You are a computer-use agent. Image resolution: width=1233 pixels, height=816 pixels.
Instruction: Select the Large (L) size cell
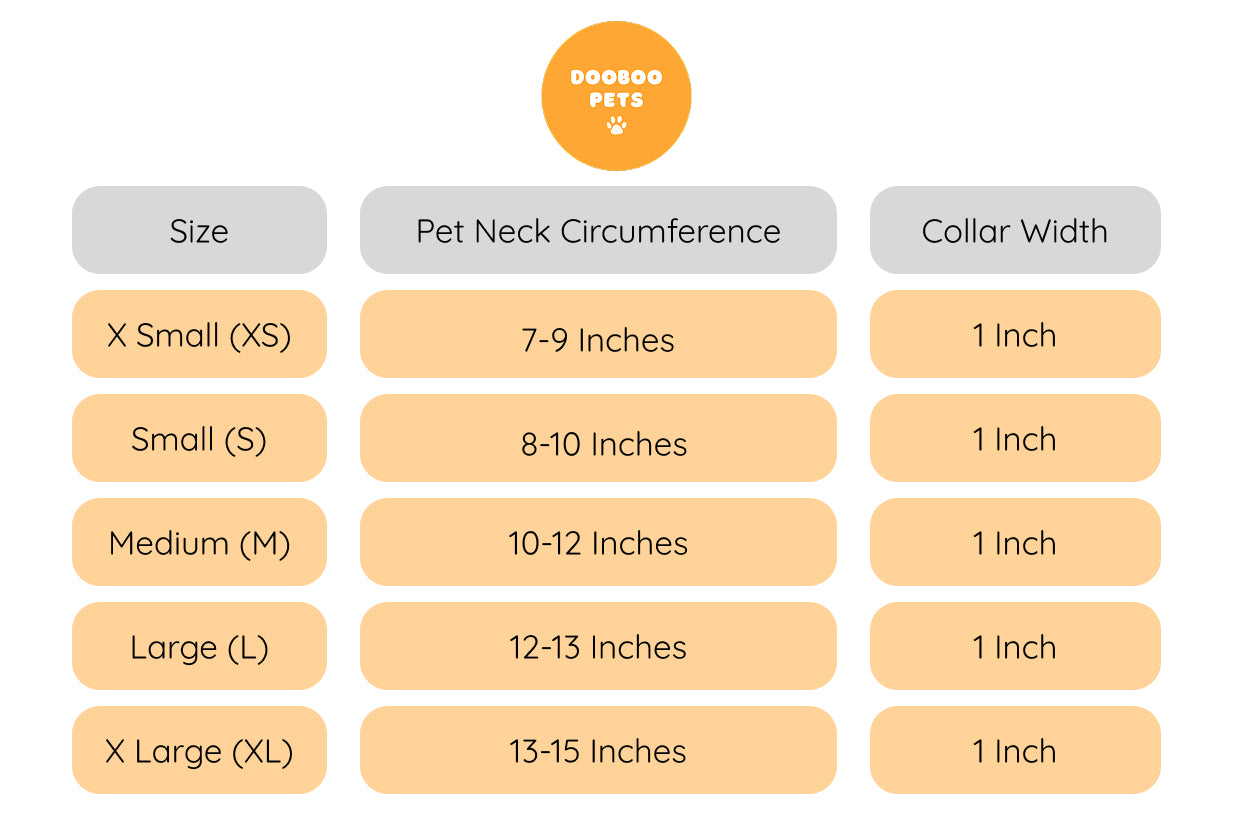point(199,647)
